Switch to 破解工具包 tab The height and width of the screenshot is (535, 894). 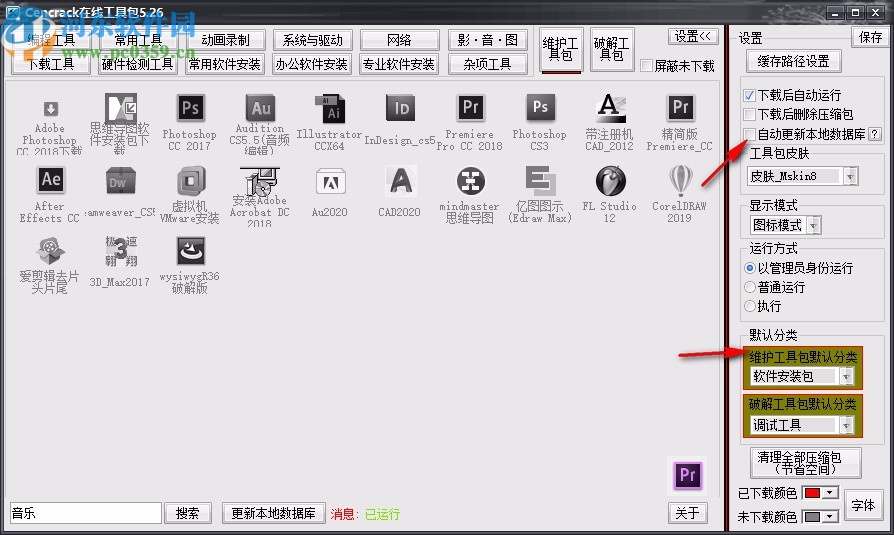[x=612, y=49]
